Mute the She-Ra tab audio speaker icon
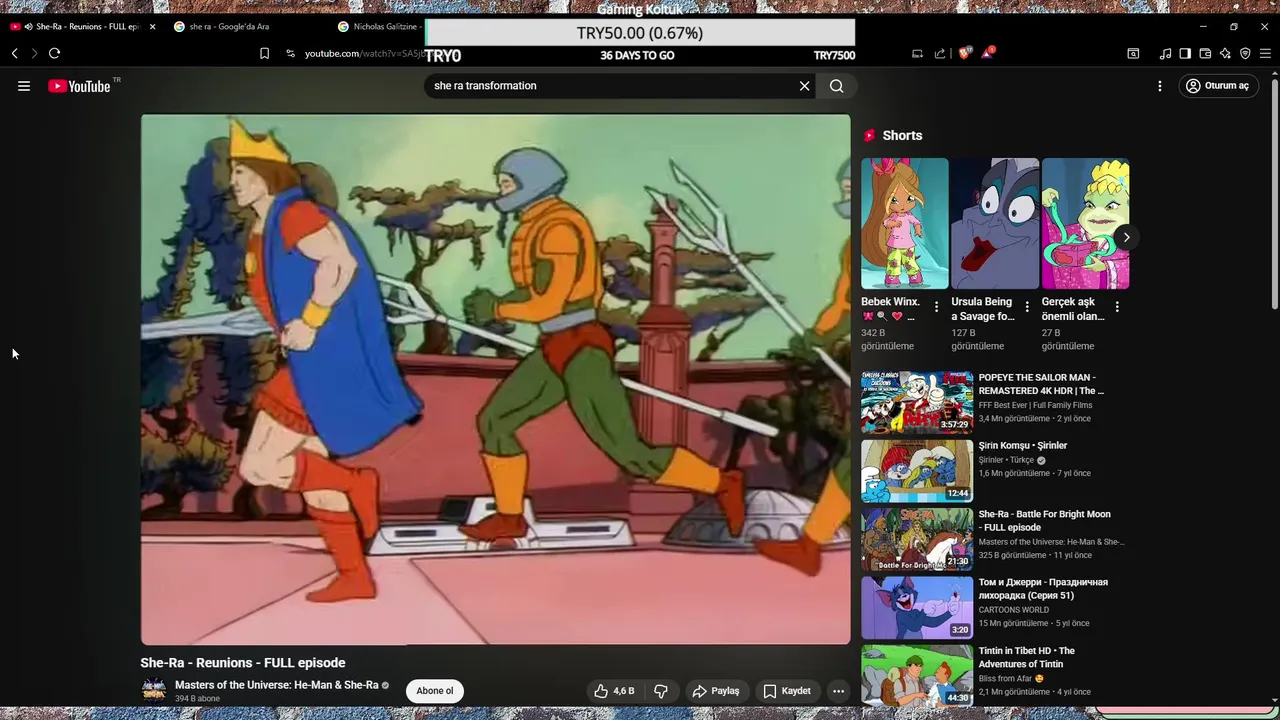This screenshot has width=1280, height=720. [x=27, y=26]
